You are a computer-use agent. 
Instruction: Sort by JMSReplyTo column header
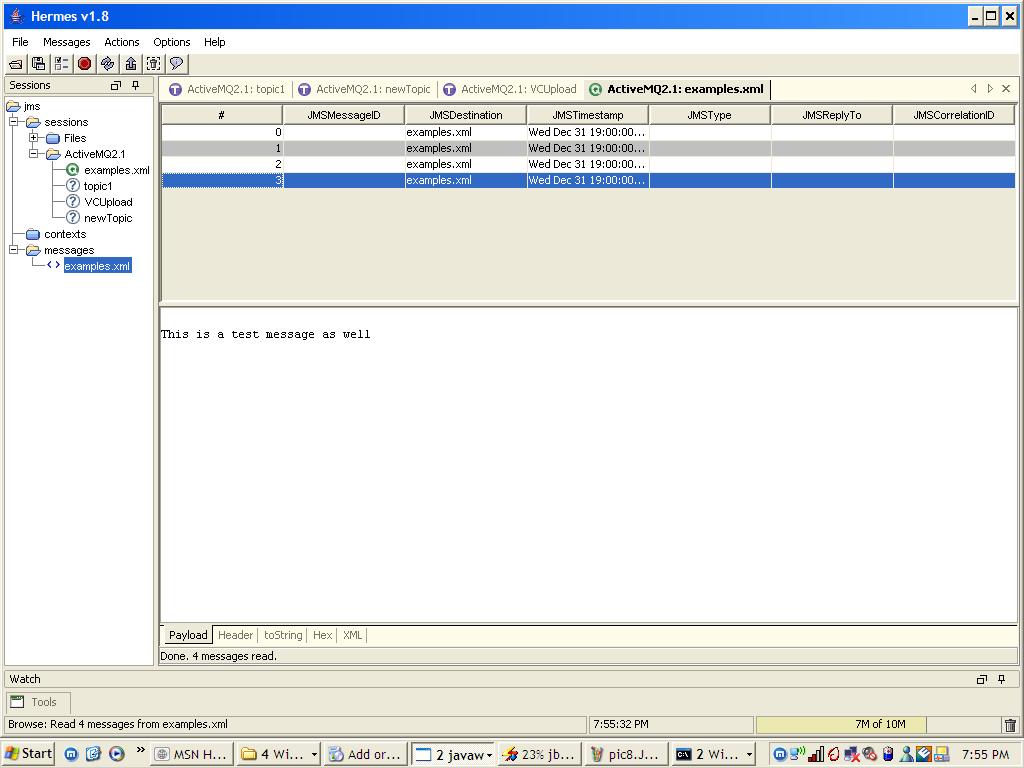click(x=832, y=115)
